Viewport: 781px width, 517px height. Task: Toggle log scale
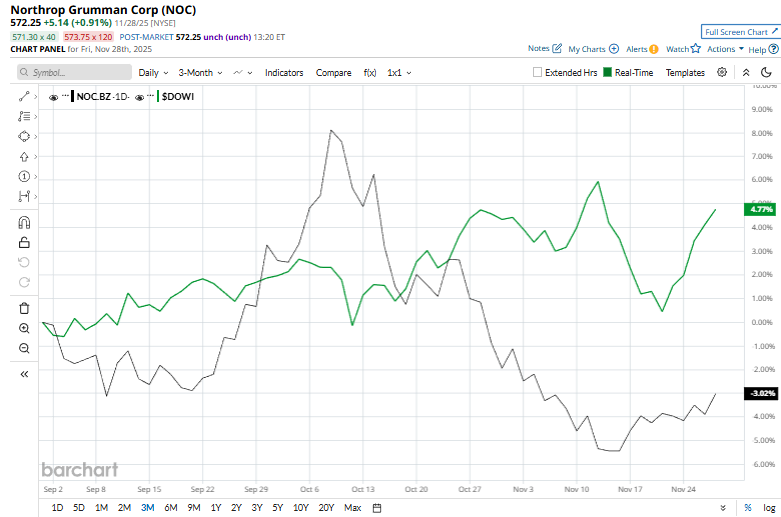(769, 508)
